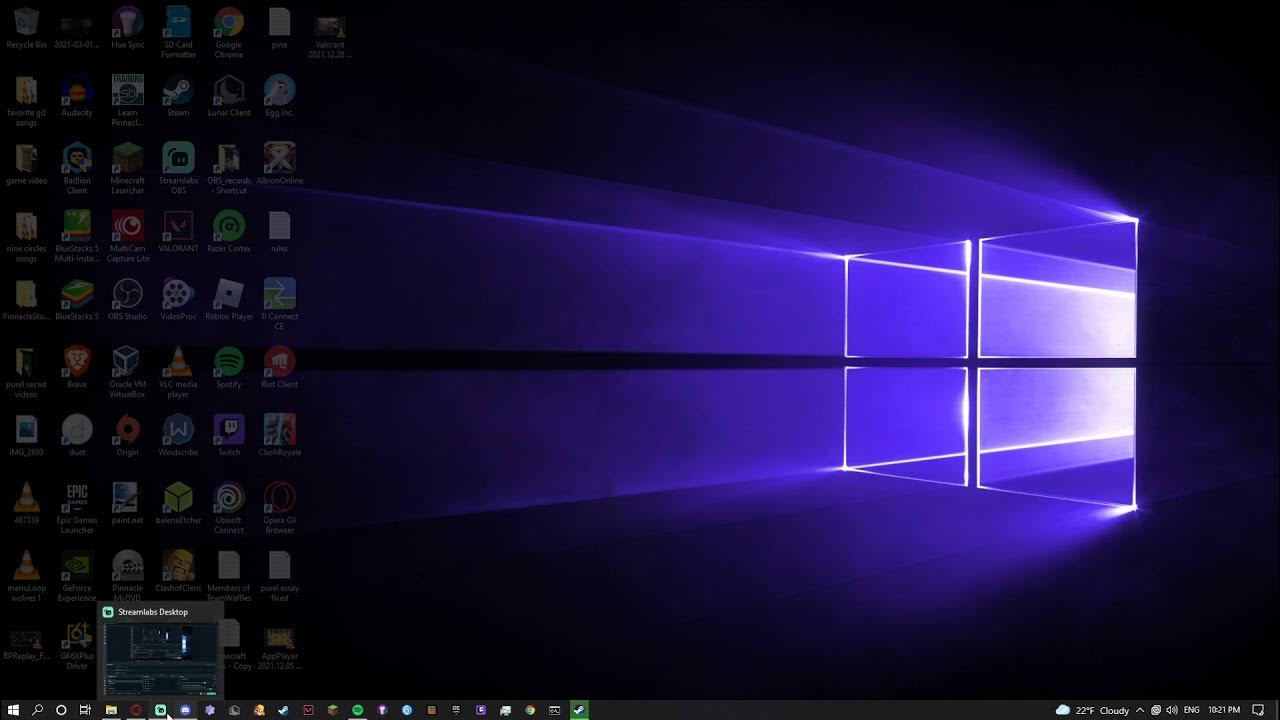The image size is (1280, 720).
Task: Launch Razer Cortex shortcut
Action: [x=229, y=233]
